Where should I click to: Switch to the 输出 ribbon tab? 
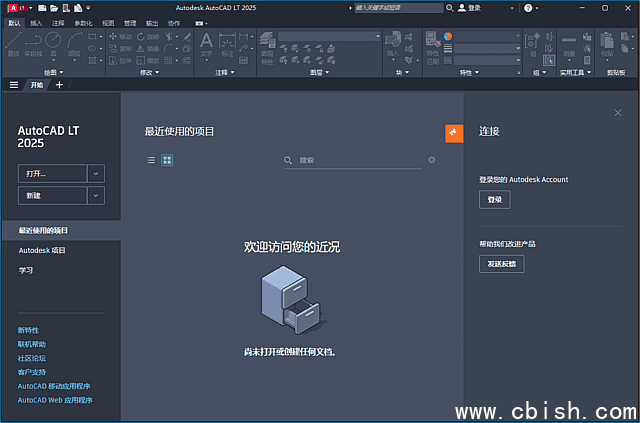point(152,23)
